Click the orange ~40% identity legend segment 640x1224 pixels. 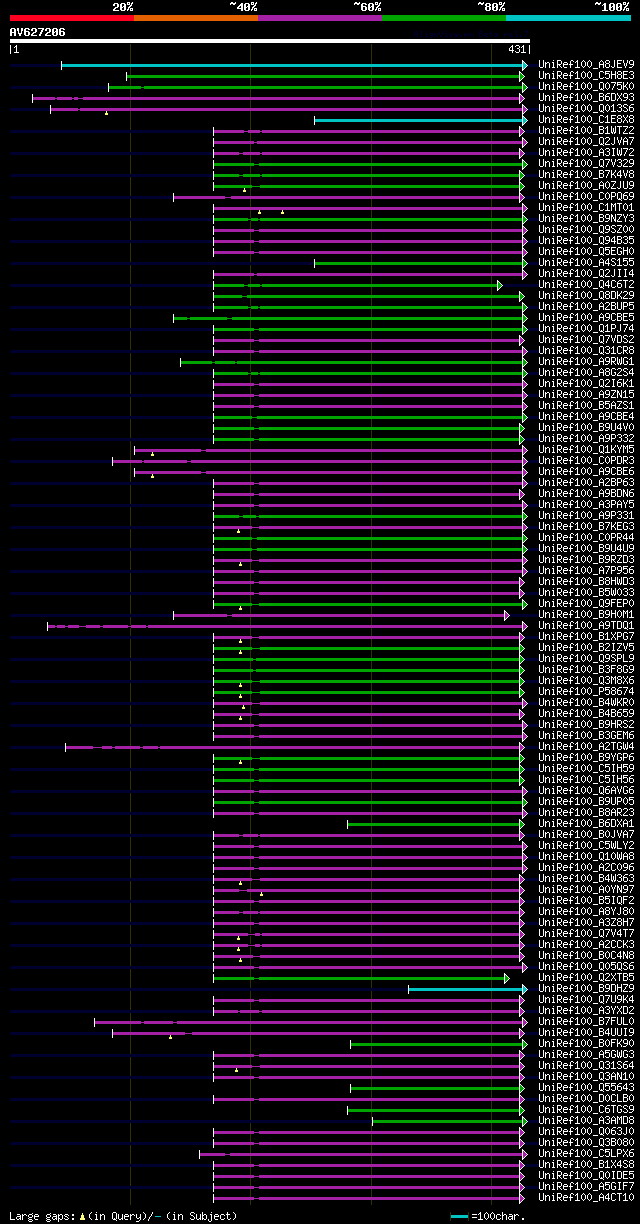click(195, 18)
